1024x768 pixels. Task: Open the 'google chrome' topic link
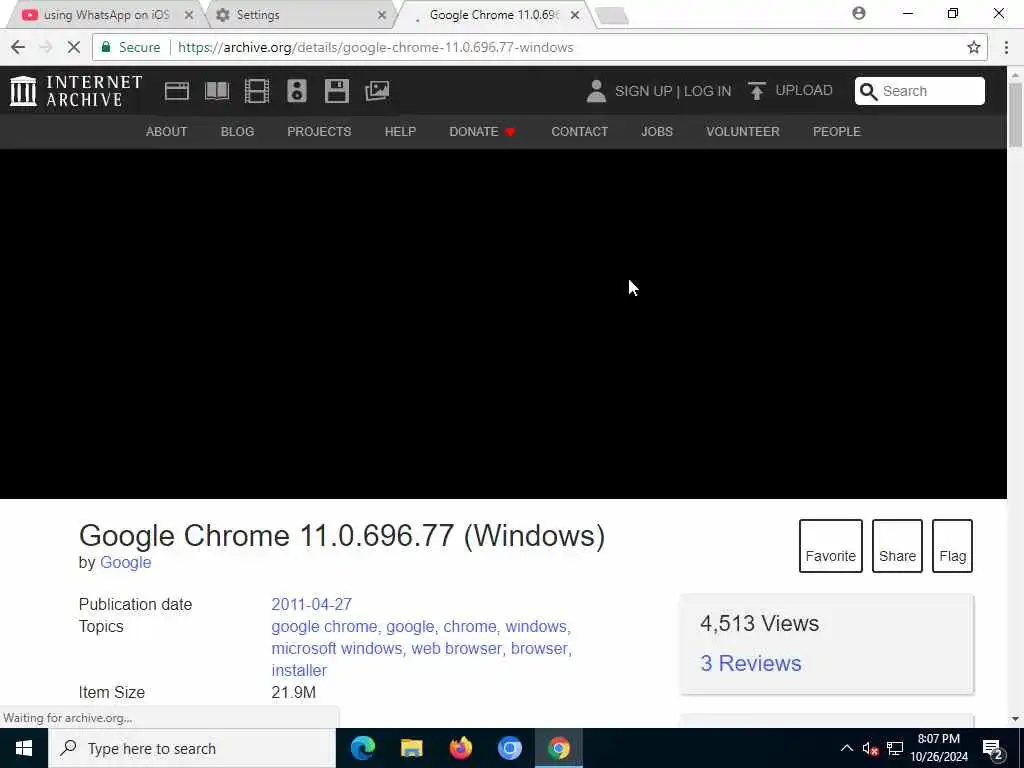(324, 626)
